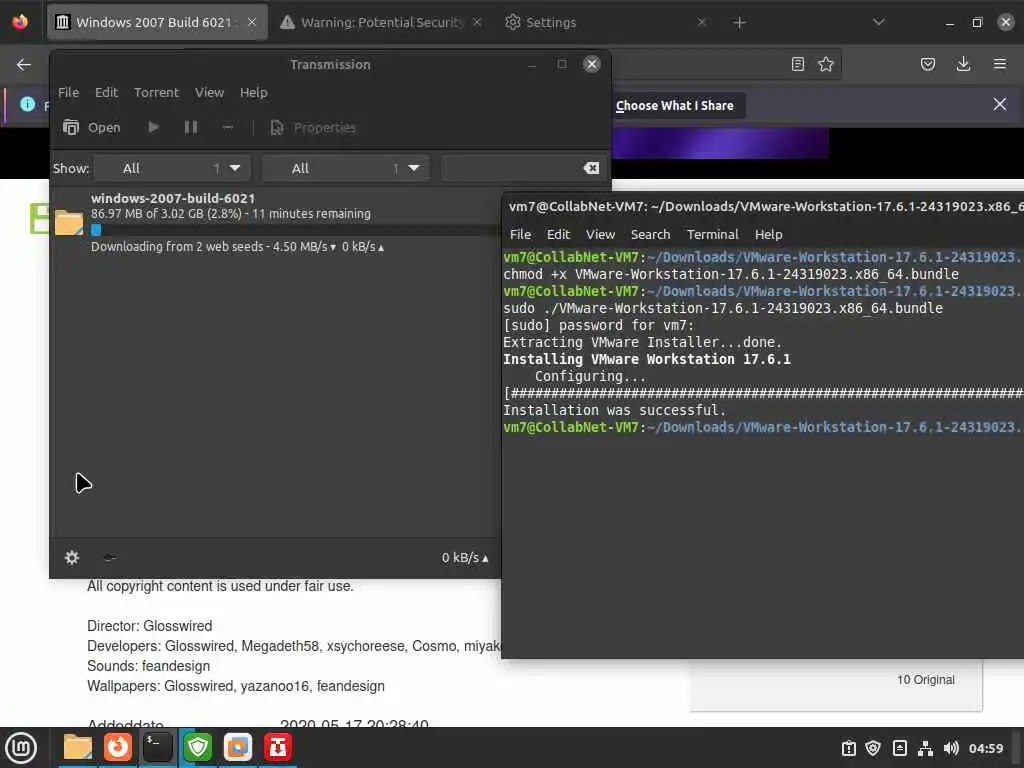Click the green floppy save icon on webpage
Viewport: 1024px width, 768px height.
click(39, 218)
